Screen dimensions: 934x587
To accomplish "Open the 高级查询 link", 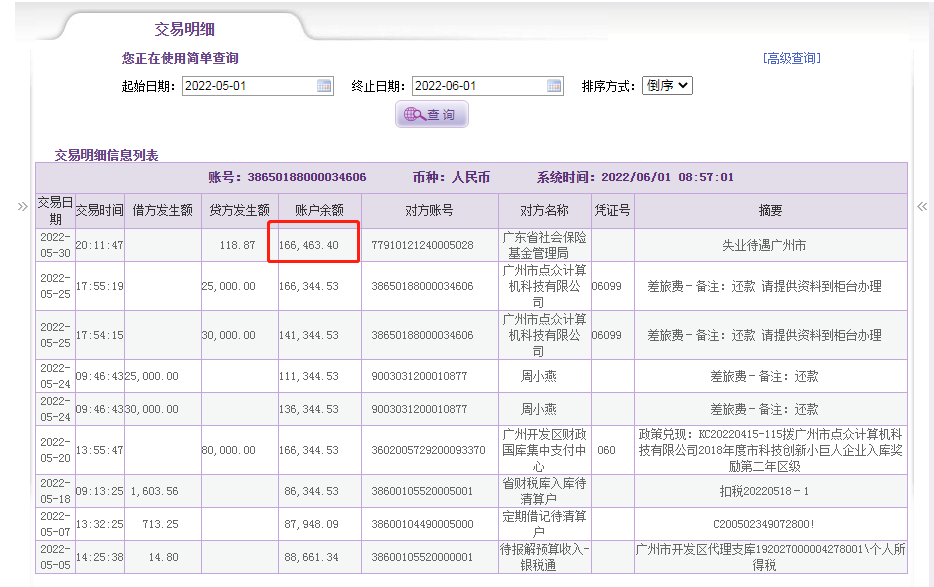I will 792,58.
